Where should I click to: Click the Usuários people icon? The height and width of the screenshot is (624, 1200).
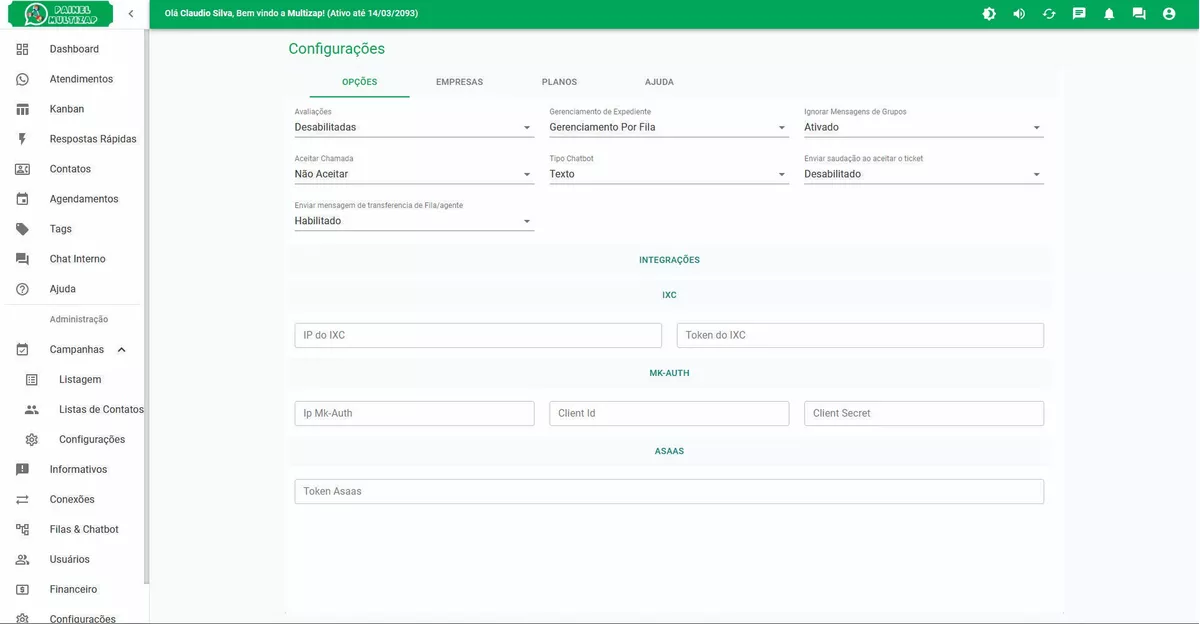click(x=22, y=560)
